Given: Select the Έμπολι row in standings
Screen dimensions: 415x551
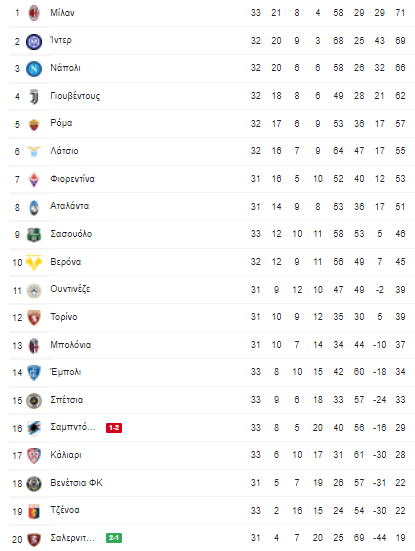Looking at the screenshot, I should 212,372.
